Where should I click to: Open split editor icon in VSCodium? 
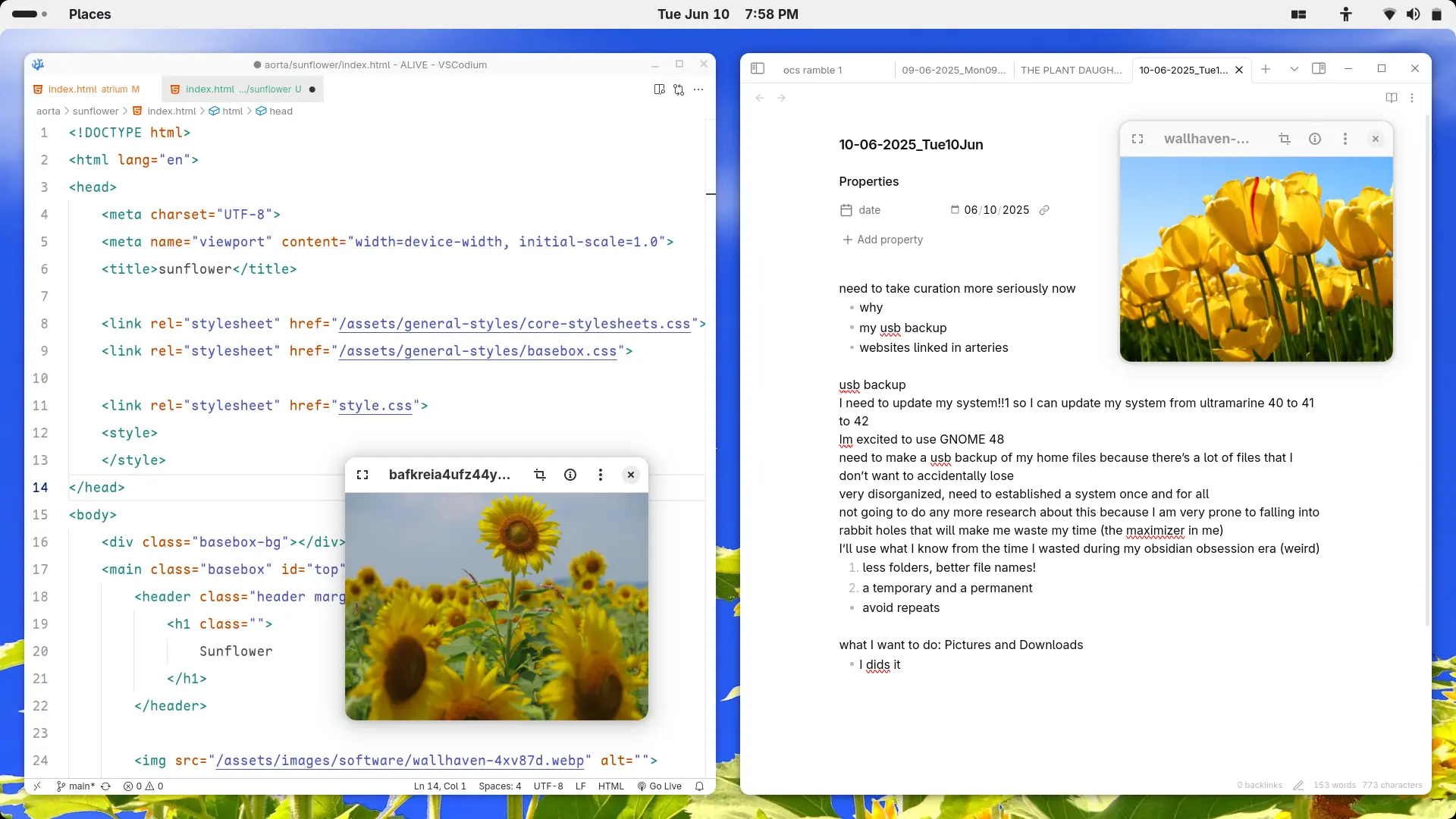point(659,89)
